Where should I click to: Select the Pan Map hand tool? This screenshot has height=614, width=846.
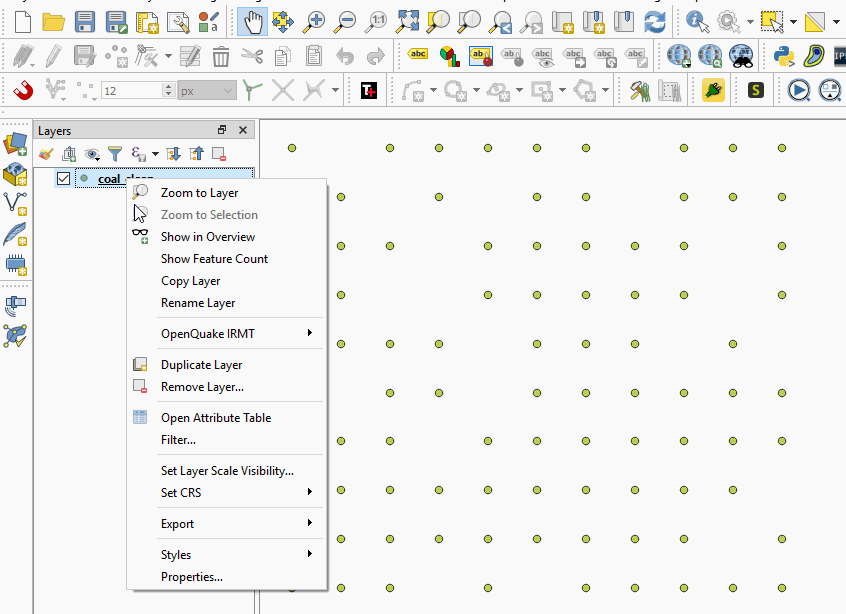pyautogui.click(x=253, y=20)
